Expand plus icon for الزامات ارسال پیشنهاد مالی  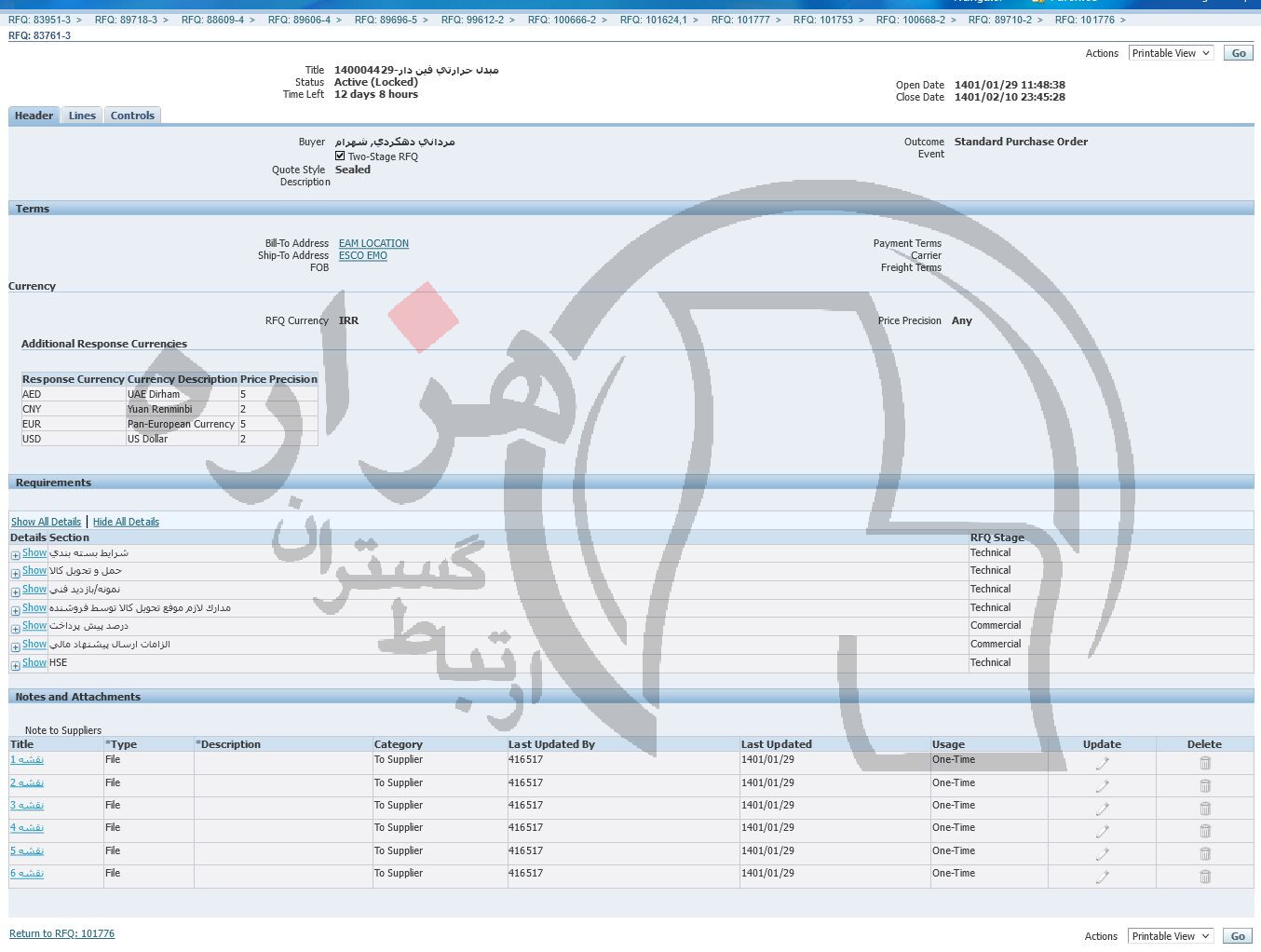(x=16, y=647)
